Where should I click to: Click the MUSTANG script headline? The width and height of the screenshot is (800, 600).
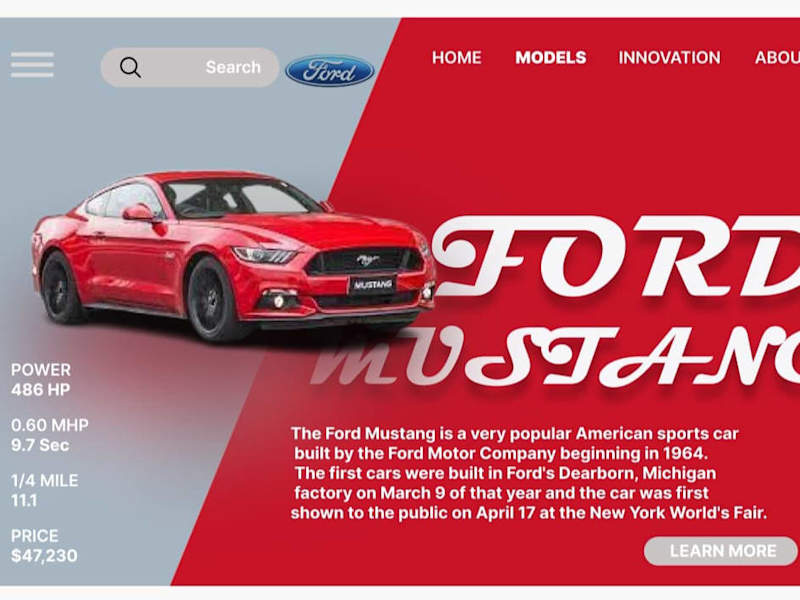click(x=555, y=356)
